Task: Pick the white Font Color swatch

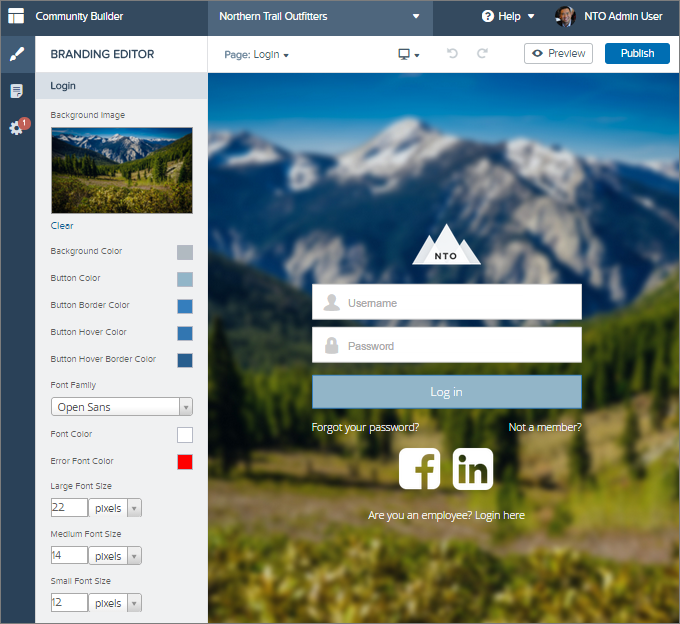Action: click(185, 435)
